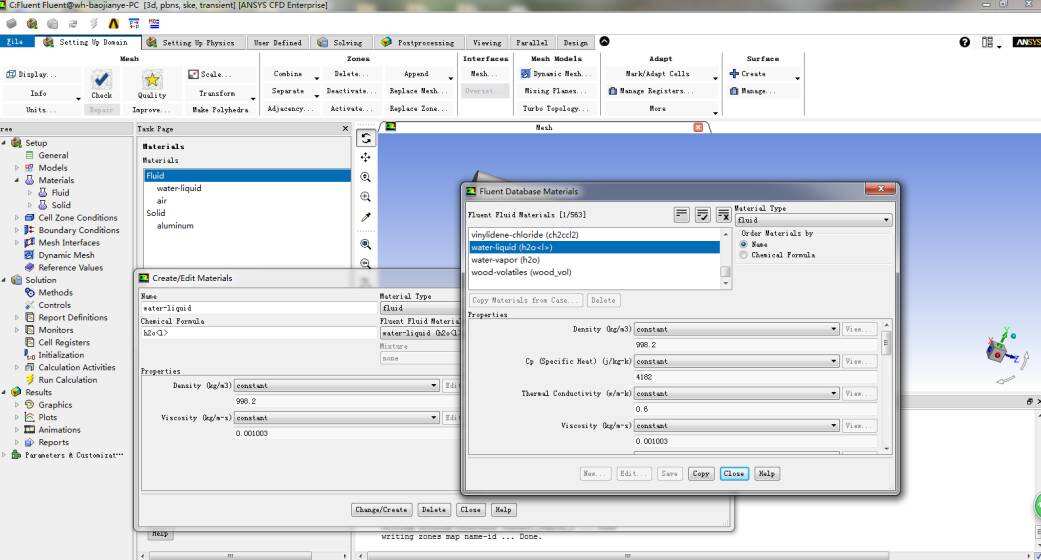The image size is (1041, 560).
Task: Open Material Type dropdown in Database Materials
Action: [813, 220]
